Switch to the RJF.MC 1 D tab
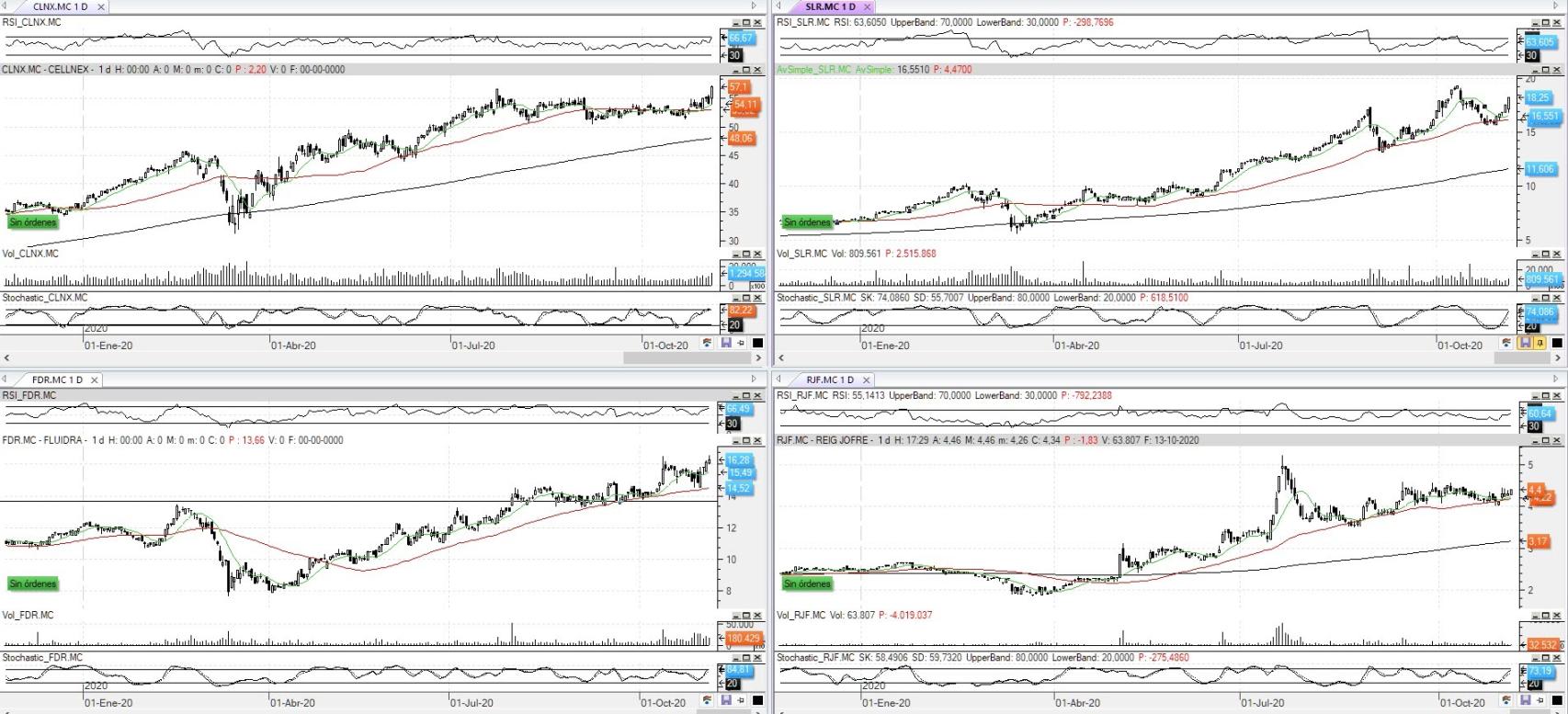 (830, 380)
